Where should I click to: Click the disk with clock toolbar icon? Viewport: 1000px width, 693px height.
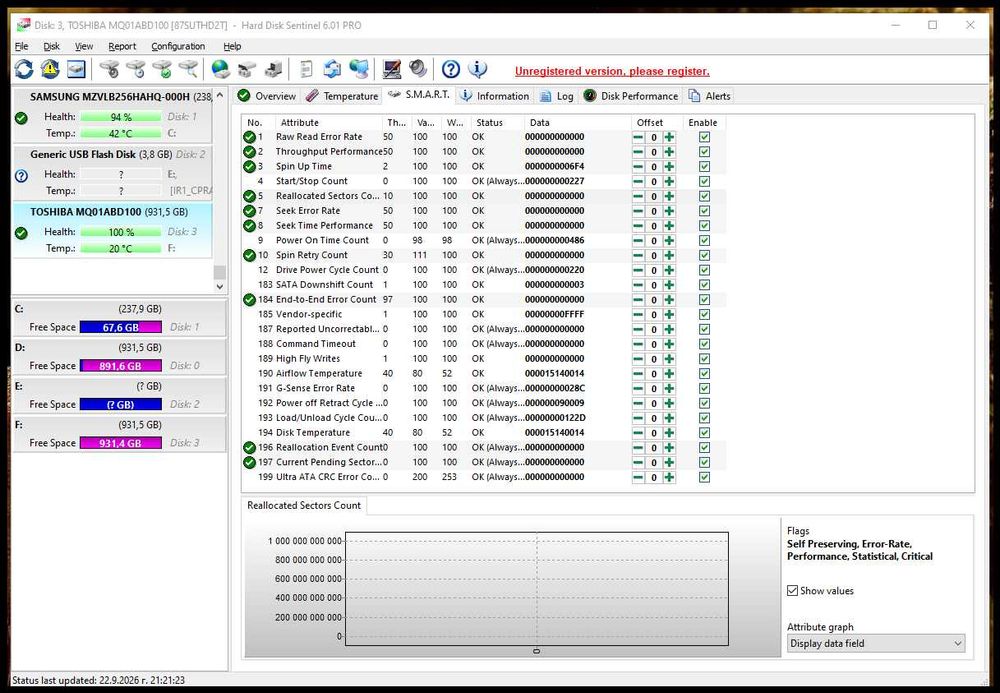click(x=136, y=69)
